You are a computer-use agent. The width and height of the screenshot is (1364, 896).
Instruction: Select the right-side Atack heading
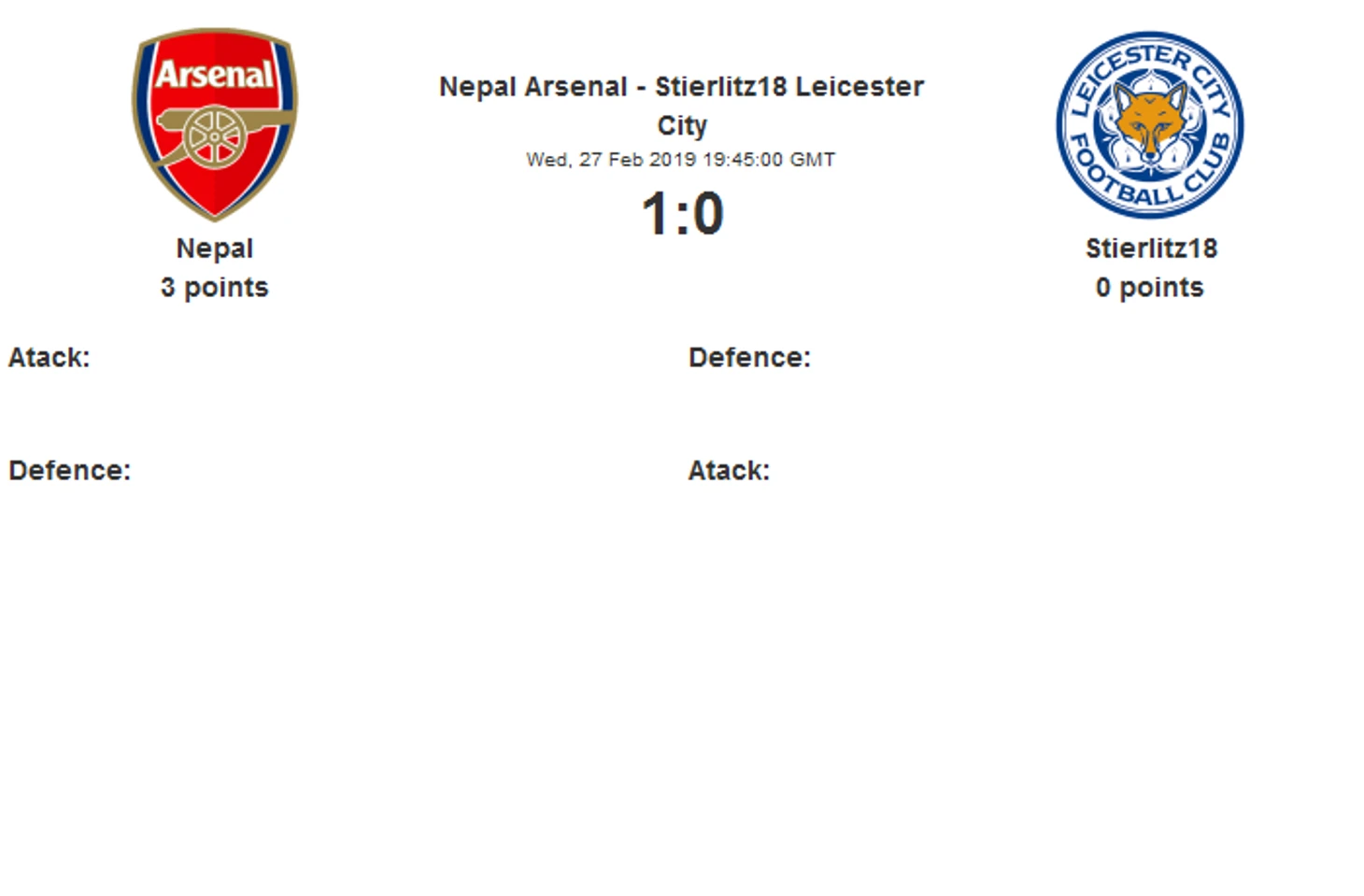730,471
